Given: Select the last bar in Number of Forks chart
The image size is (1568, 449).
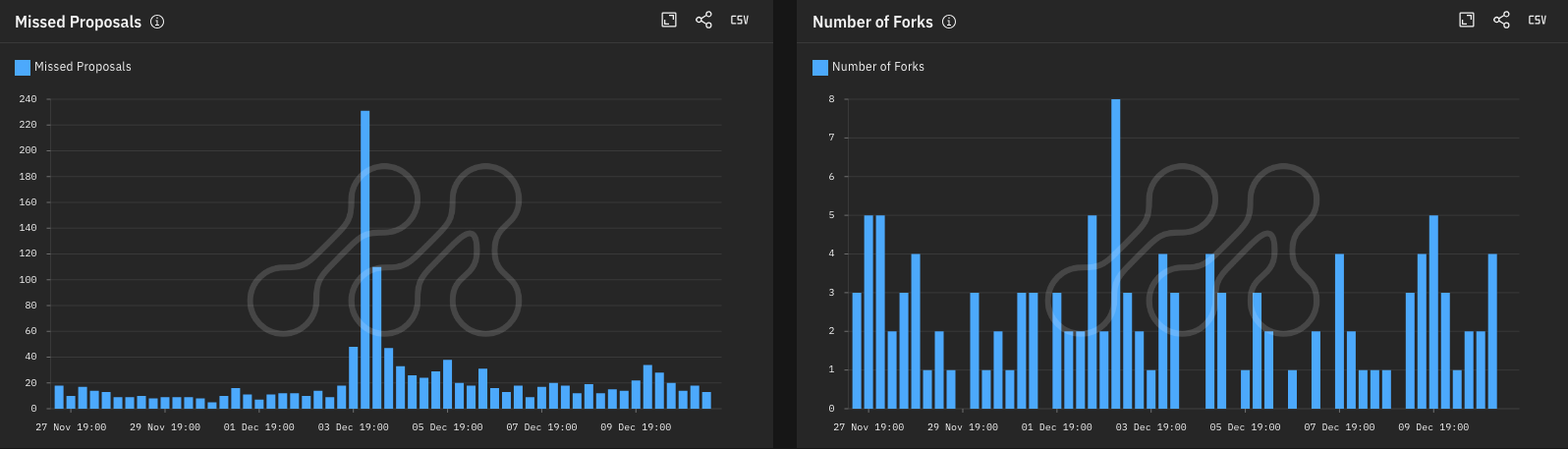Looking at the screenshot, I should click(1492, 331).
